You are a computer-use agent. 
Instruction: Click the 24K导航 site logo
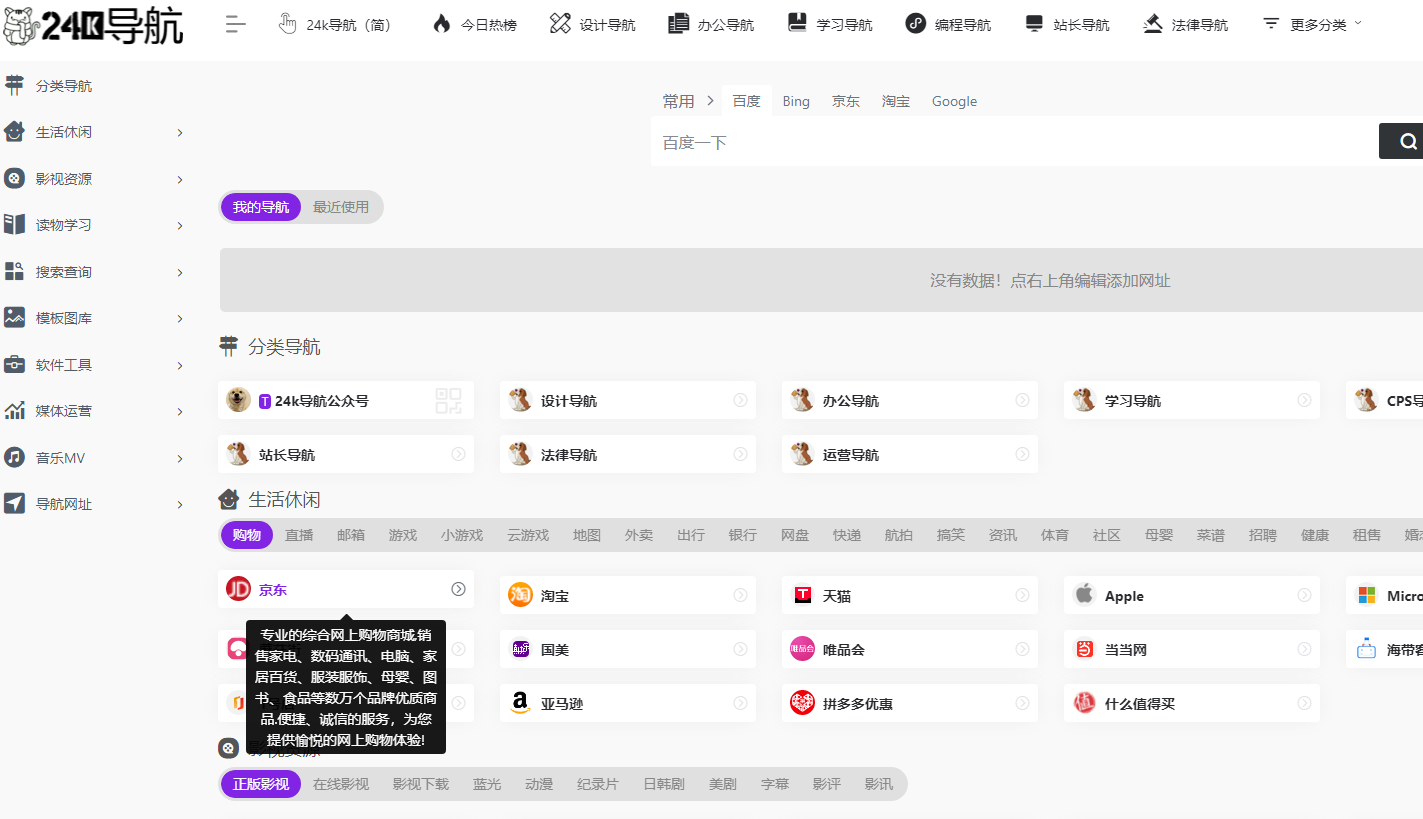pos(93,26)
